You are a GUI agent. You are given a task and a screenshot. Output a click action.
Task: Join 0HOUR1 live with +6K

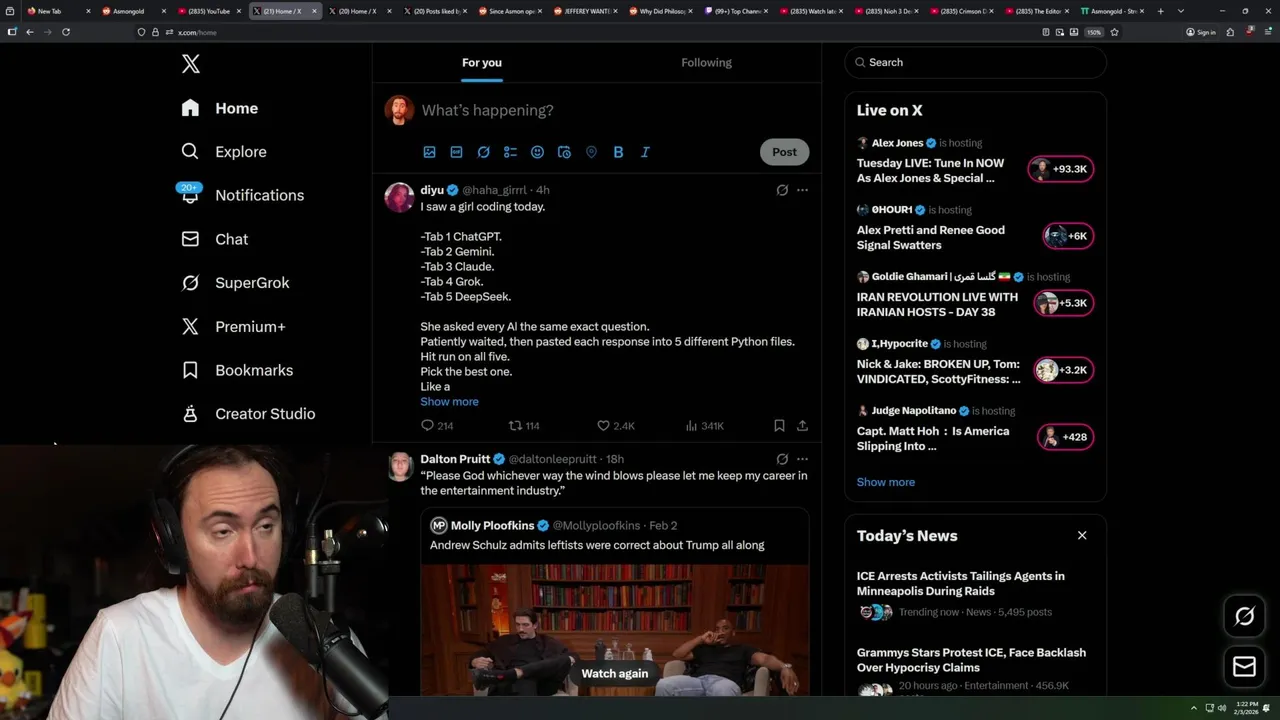coord(1067,236)
